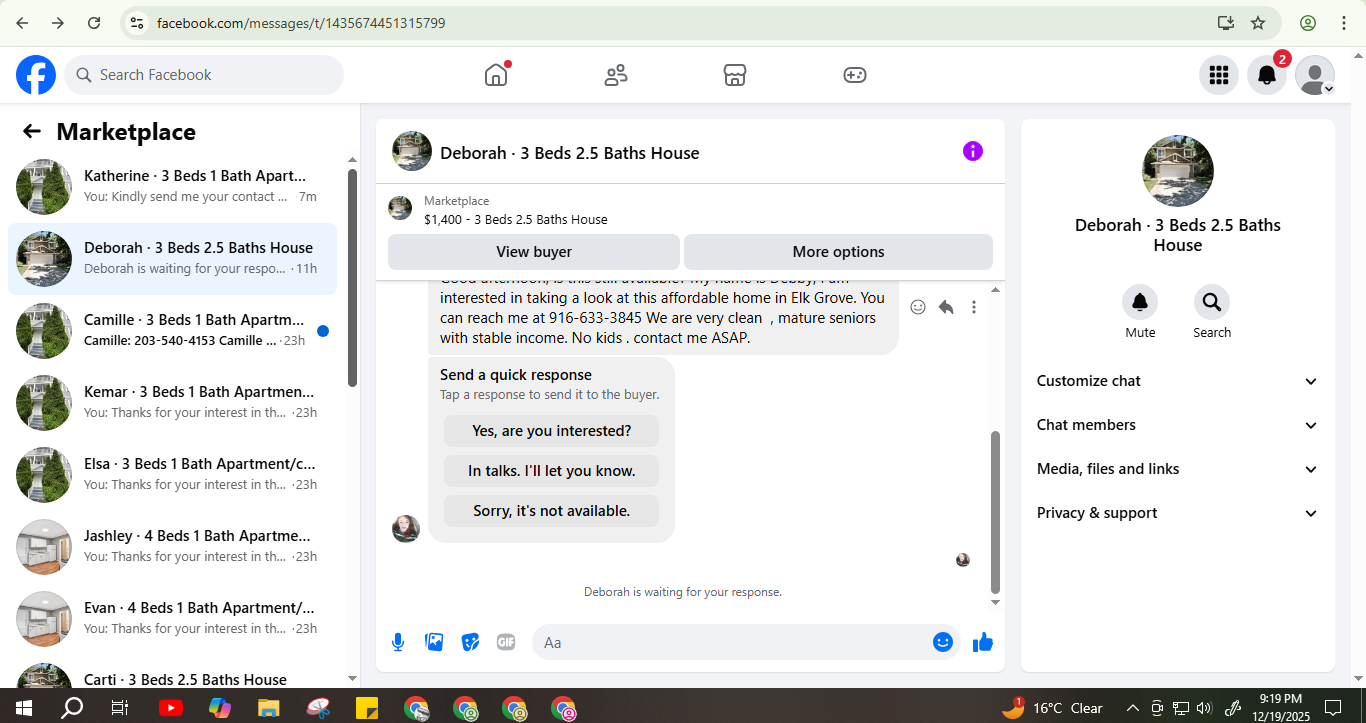Open the unread Camille conversation
Viewport: 1366px width, 723px height.
(x=172, y=331)
